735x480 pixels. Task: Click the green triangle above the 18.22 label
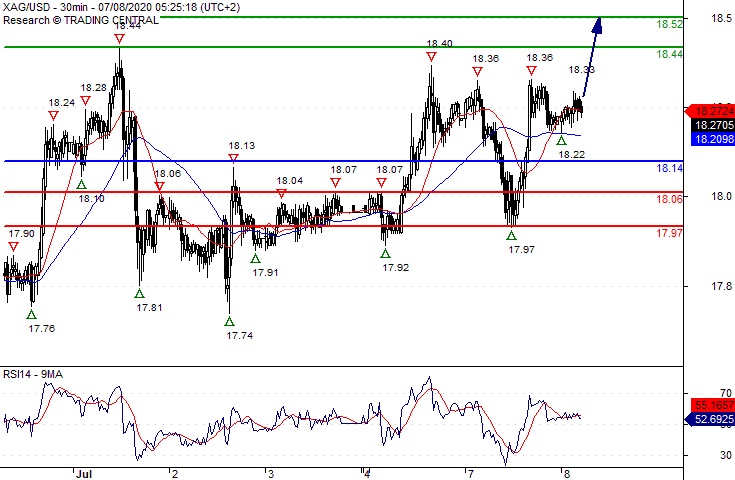(561, 140)
